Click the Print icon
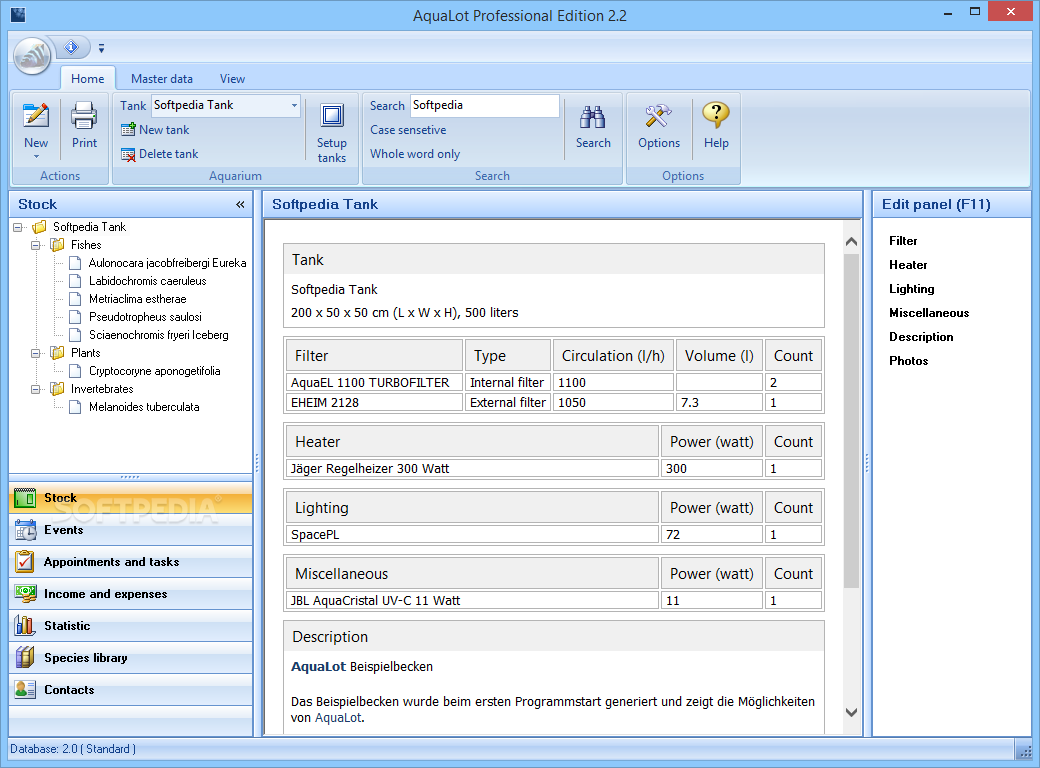 (x=84, y=115)
